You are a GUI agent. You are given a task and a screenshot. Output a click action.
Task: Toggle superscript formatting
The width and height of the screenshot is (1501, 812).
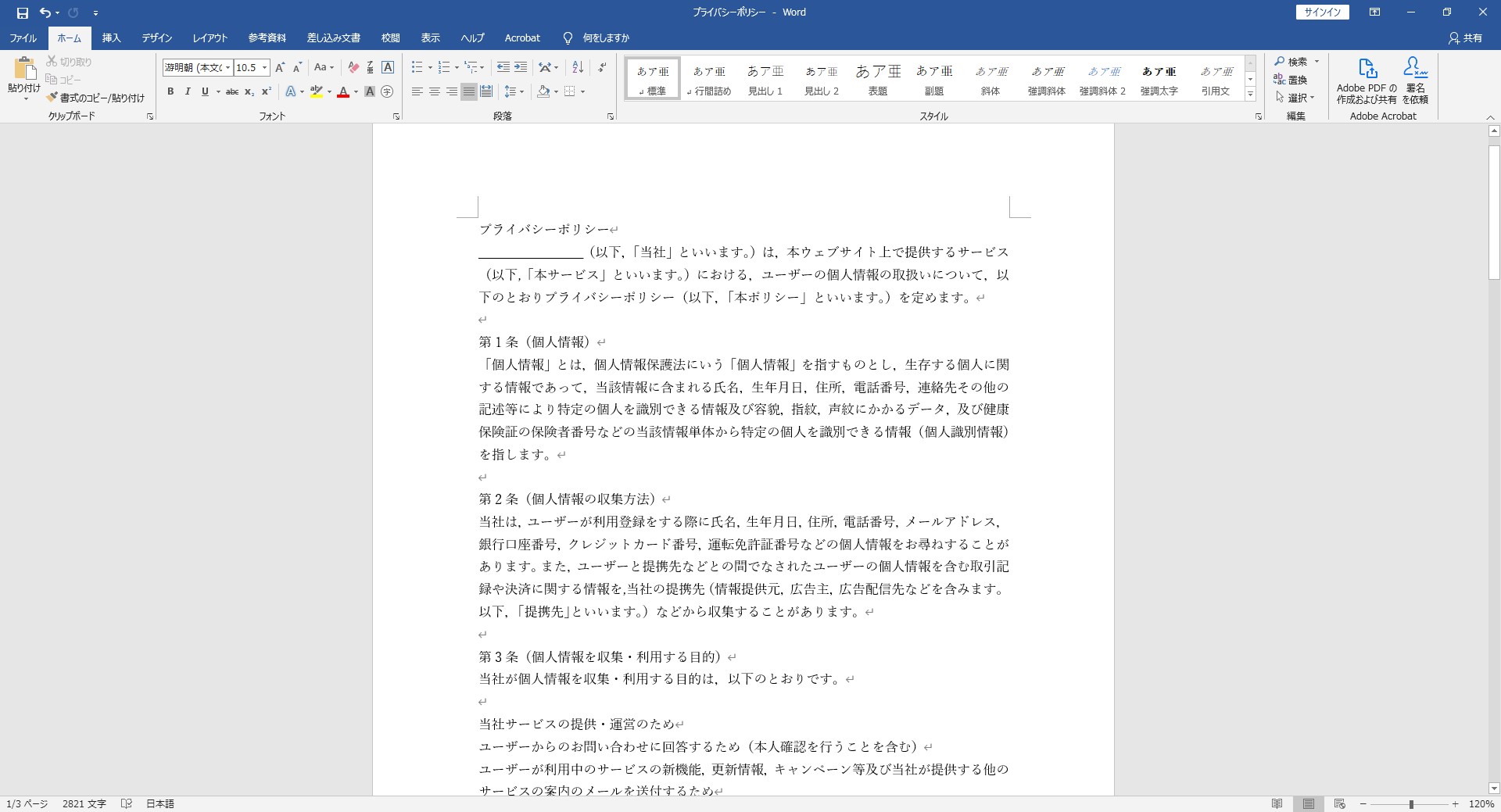[267, 91]
